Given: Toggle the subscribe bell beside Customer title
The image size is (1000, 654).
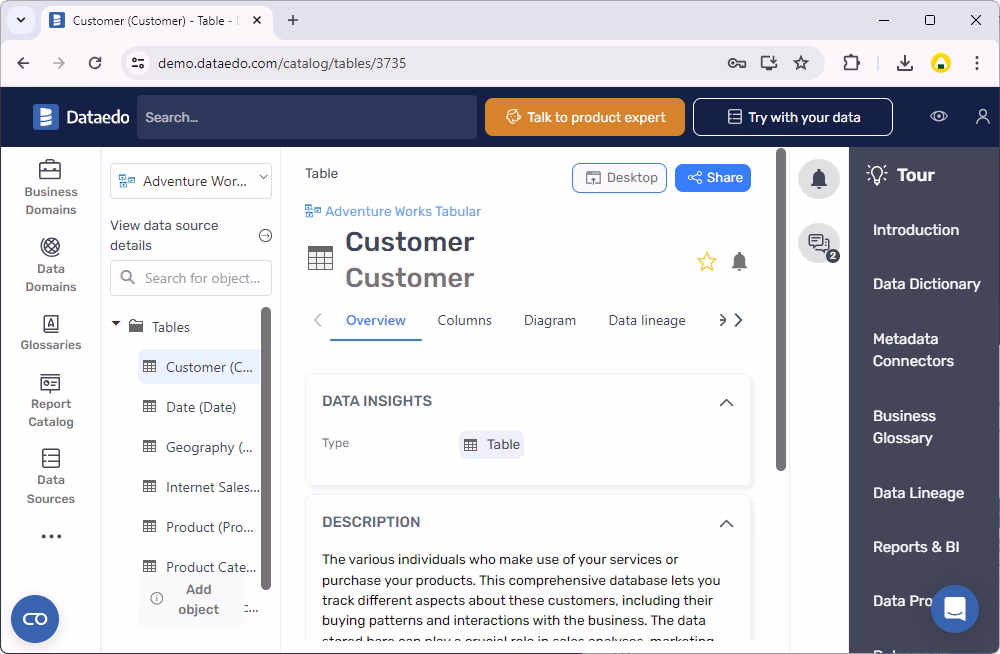Looking at the screenshot, I should [739, 262].
